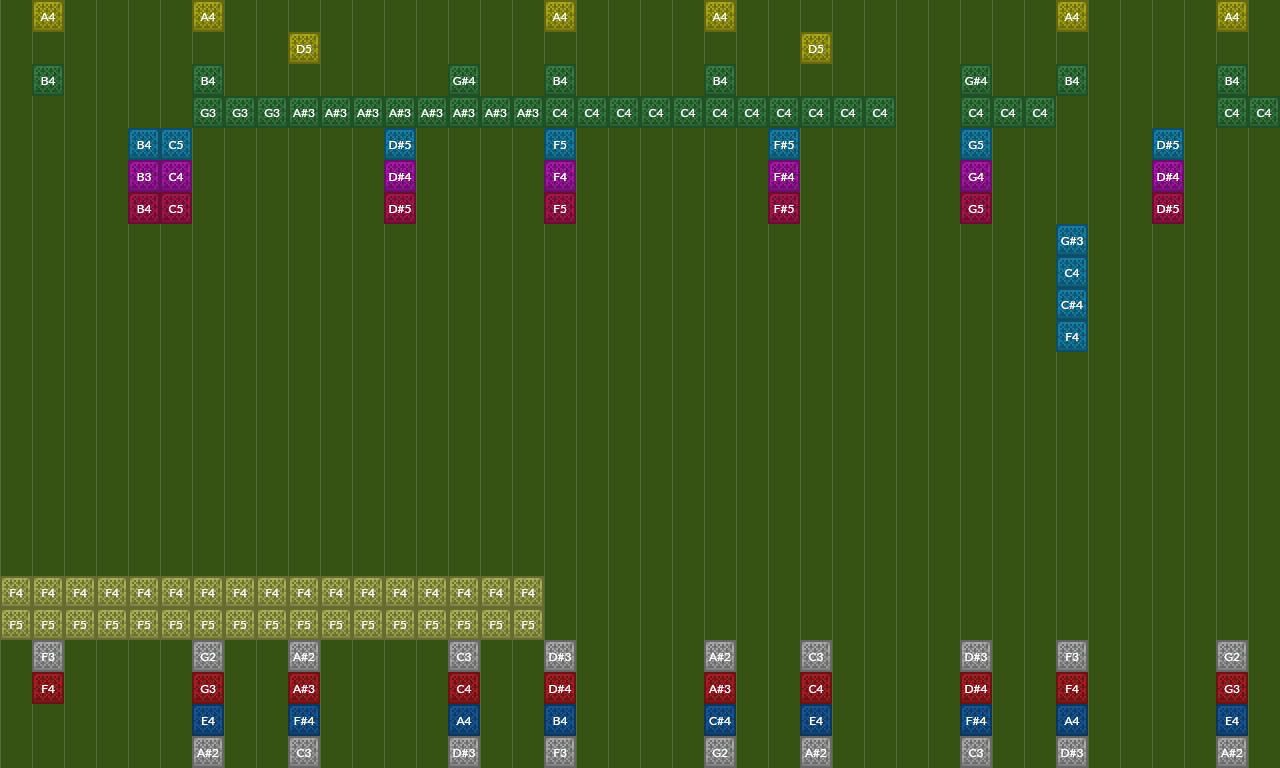This screenshot has height=768, width=1280.
Task: Click red C4 block above dark blue E4
Action: (816, 688)
